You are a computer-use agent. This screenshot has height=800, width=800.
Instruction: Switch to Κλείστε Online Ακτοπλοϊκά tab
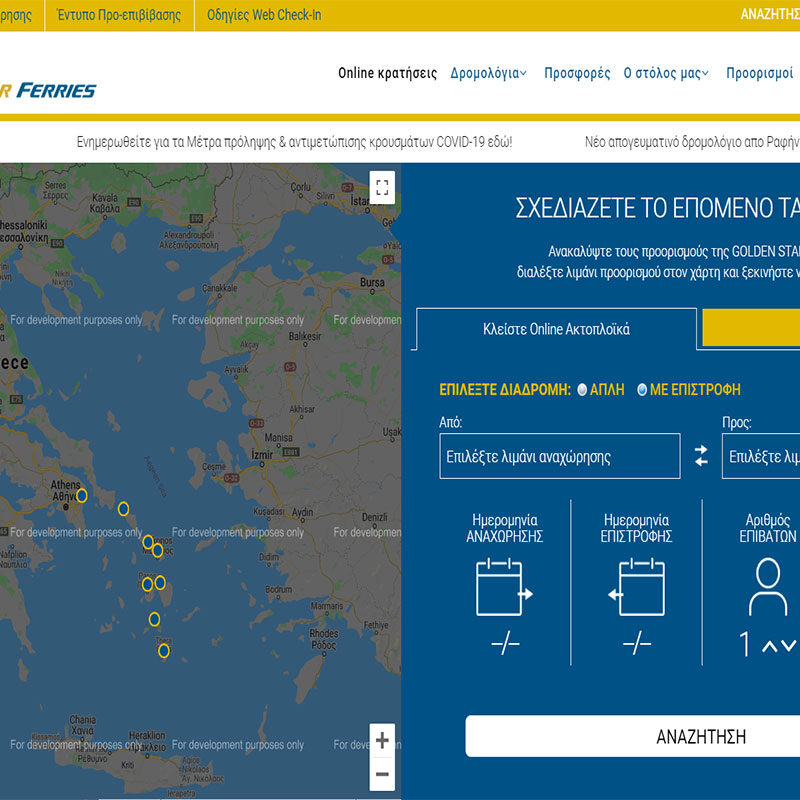(x=556, y=329)
